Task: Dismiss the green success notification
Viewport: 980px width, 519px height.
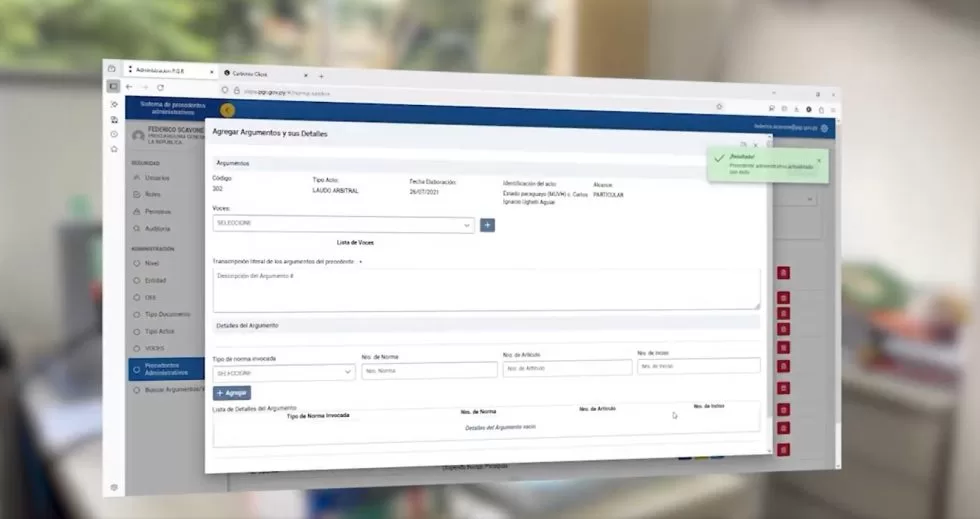Action: 818,160
